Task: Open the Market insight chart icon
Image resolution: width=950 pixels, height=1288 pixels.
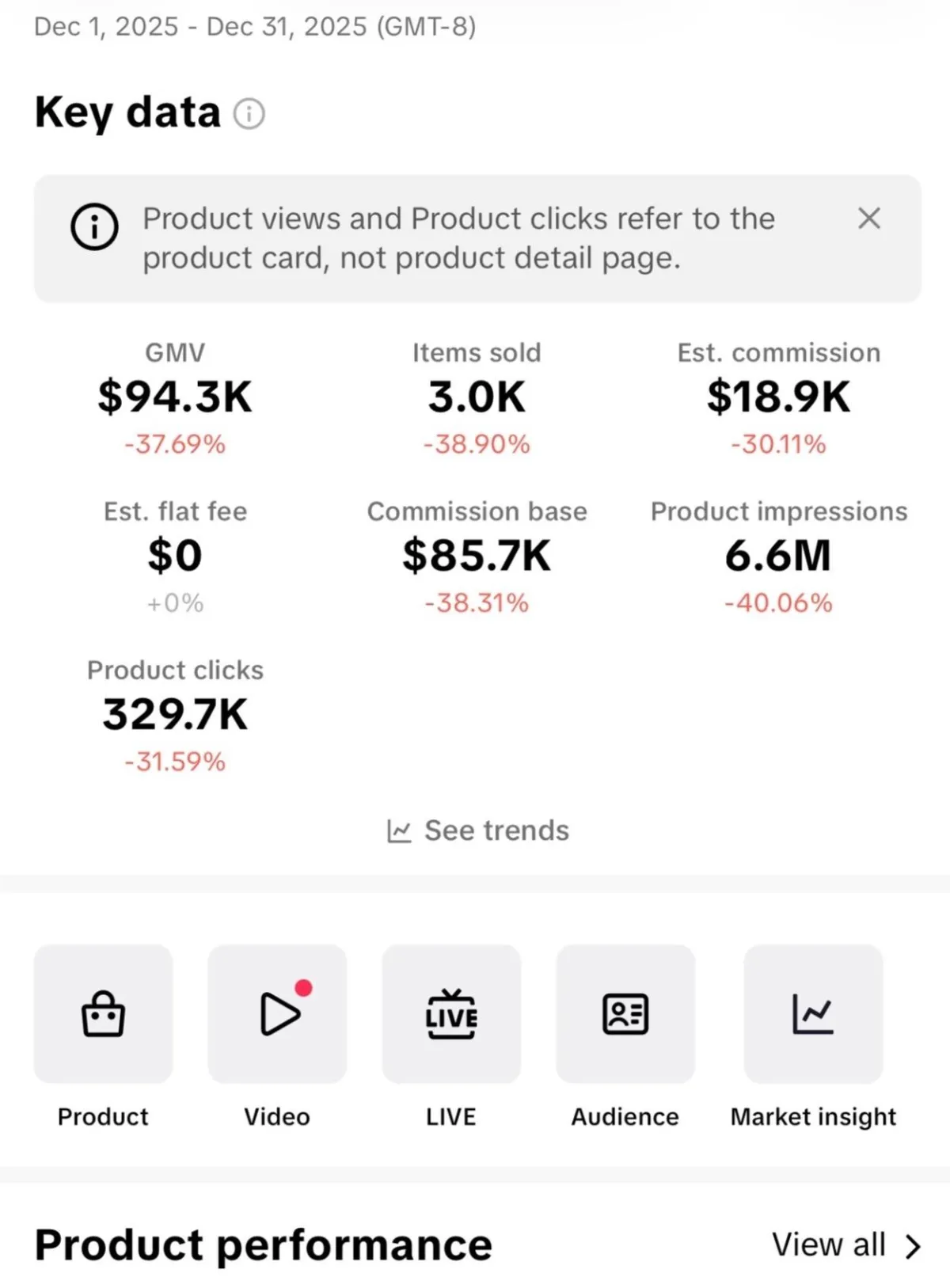Action: [813, 1013]
